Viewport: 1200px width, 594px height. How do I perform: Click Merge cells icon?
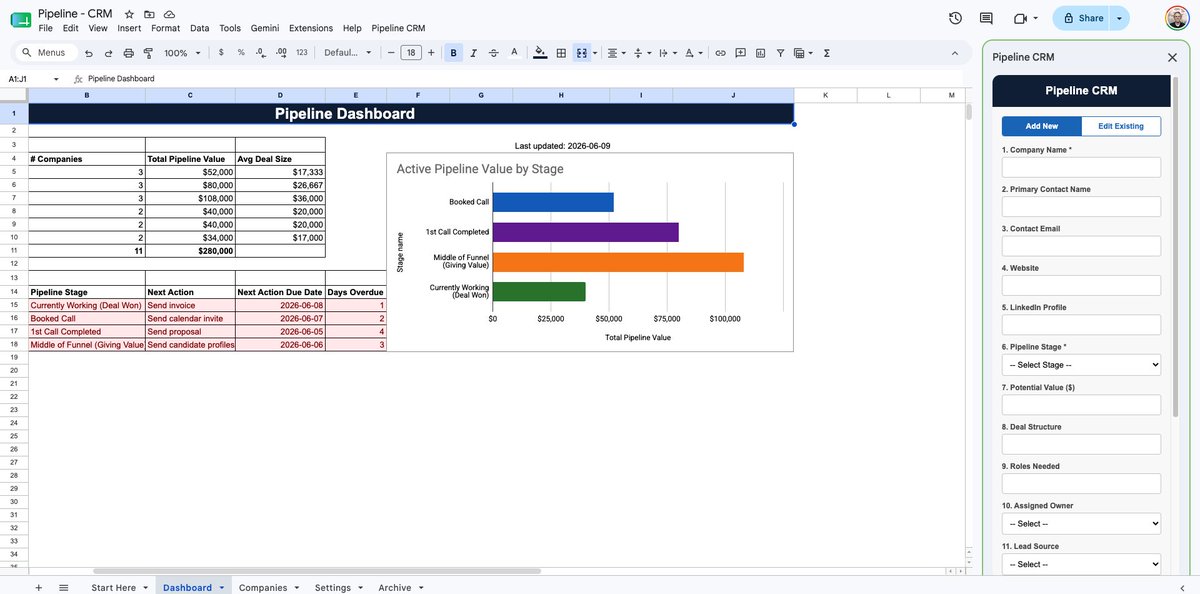(581, 52)
